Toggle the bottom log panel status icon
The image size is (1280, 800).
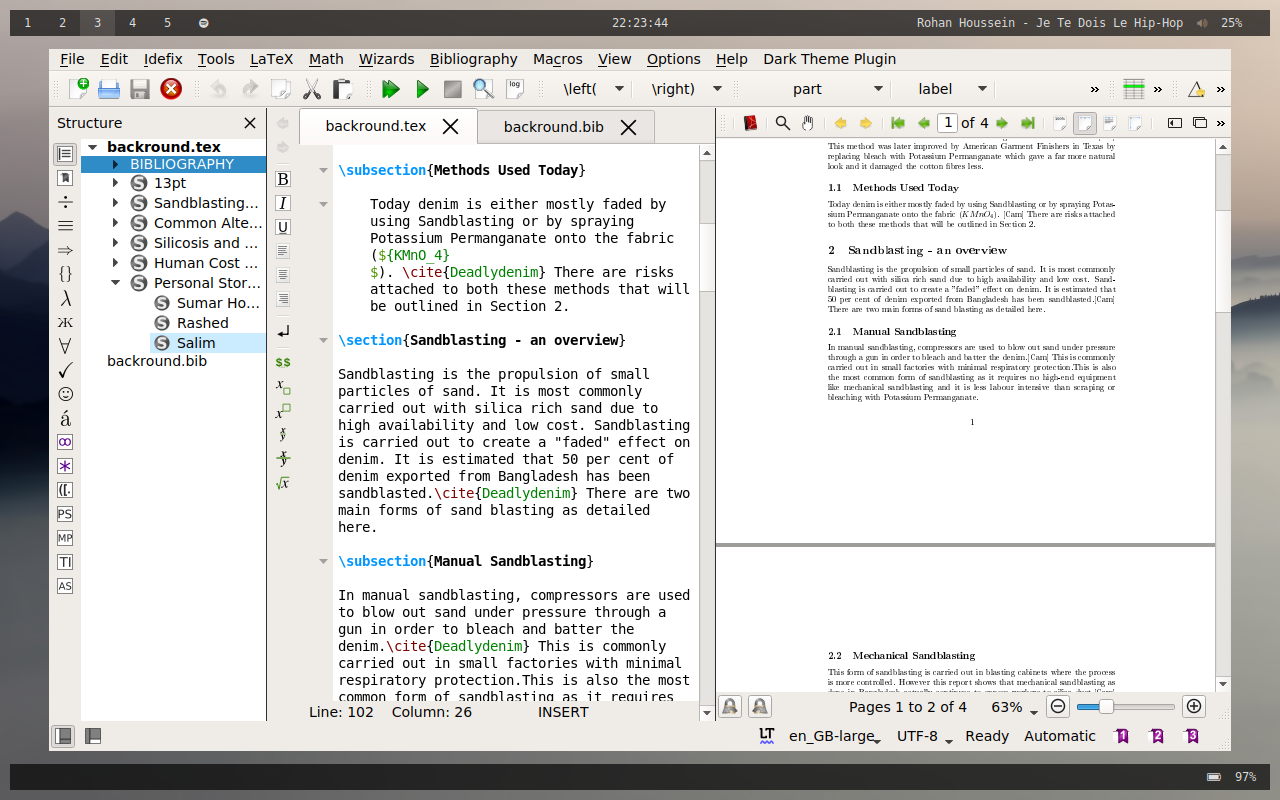(93, 736)
